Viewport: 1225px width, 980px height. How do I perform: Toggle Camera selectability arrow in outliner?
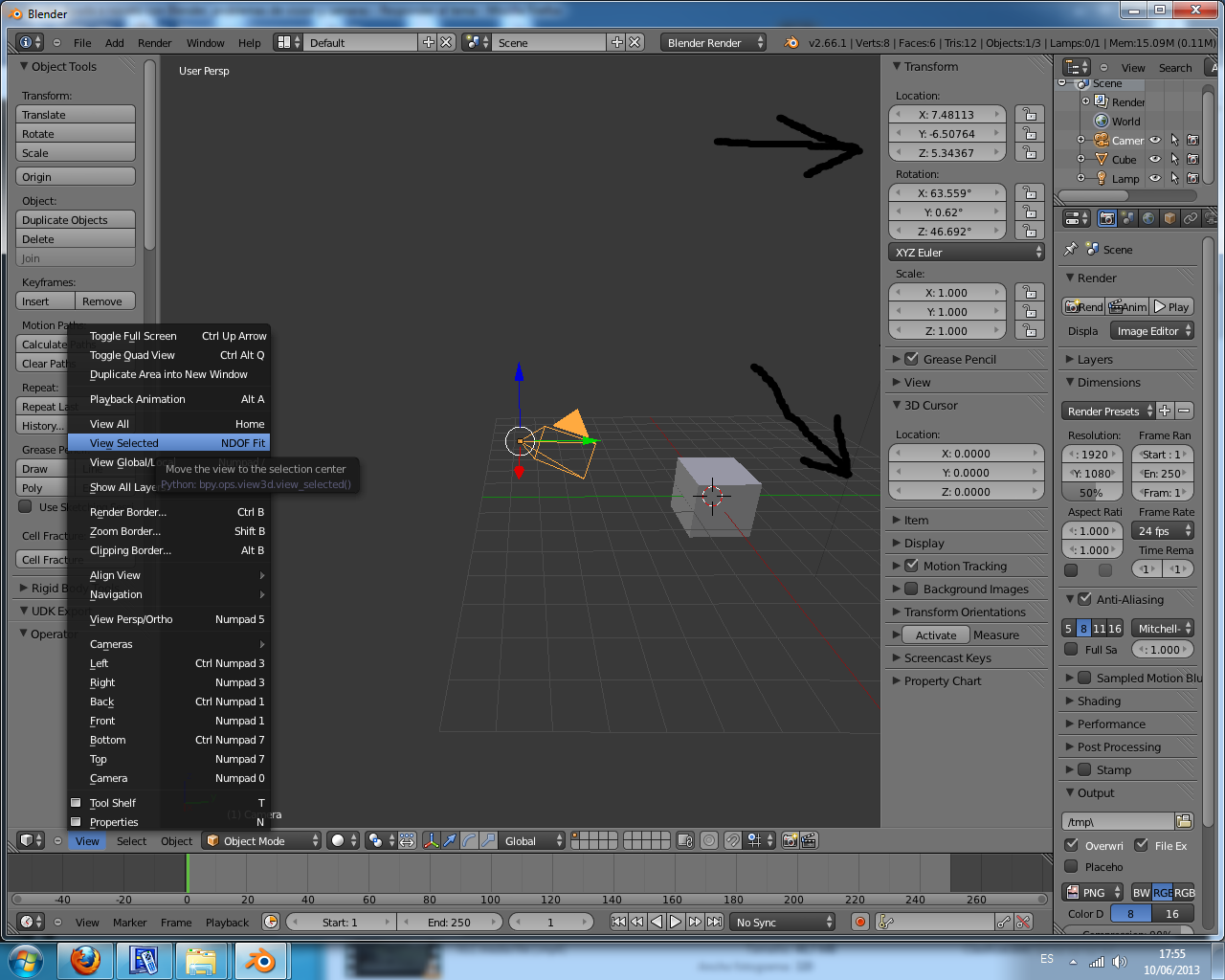pos(1174,140)
